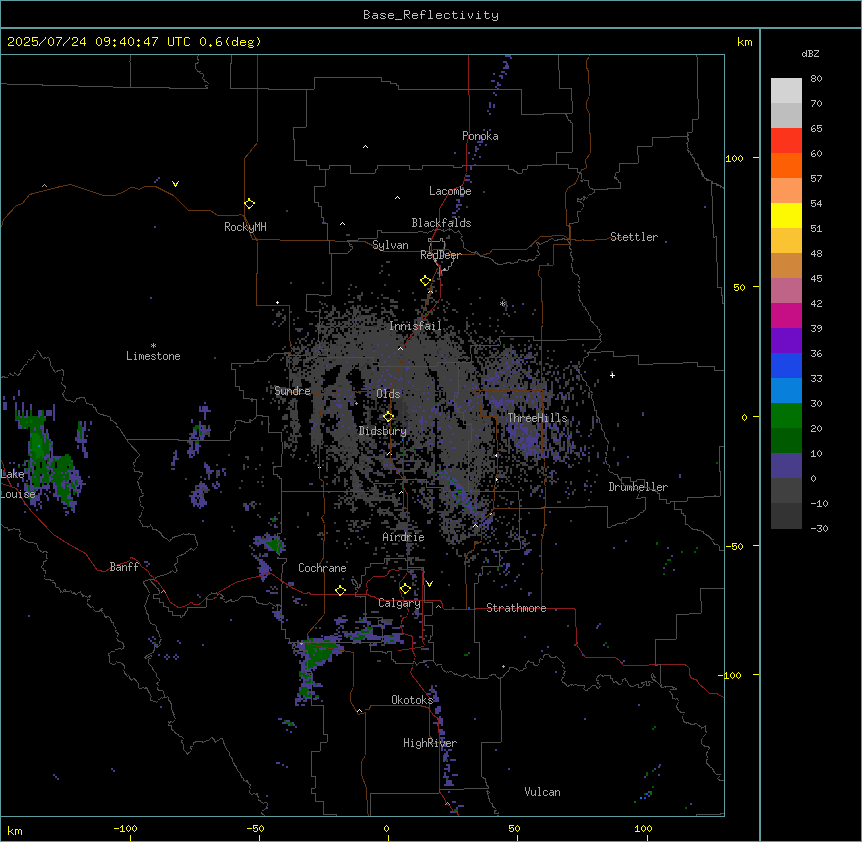Select the Blackfalds city label

pos(441,223)
